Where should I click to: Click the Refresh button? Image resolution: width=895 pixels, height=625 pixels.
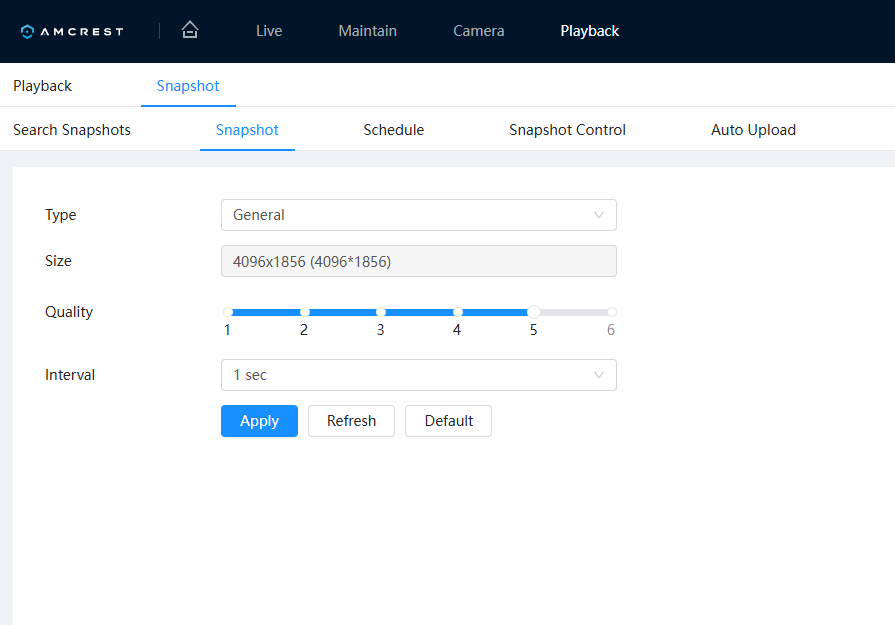point(352,421)
